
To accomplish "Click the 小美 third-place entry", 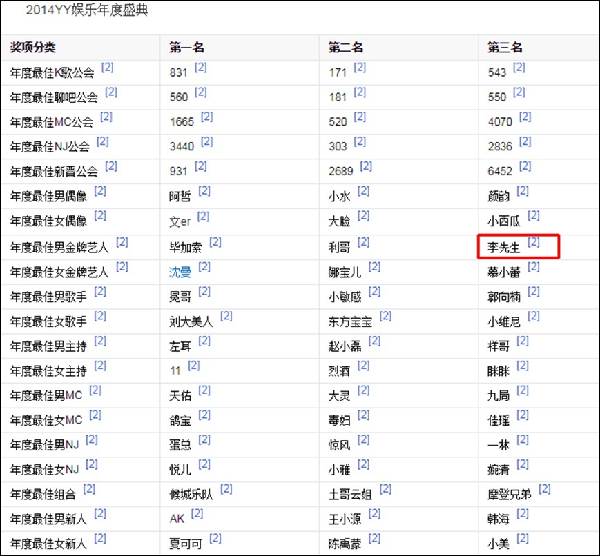I will pos(498,544).
